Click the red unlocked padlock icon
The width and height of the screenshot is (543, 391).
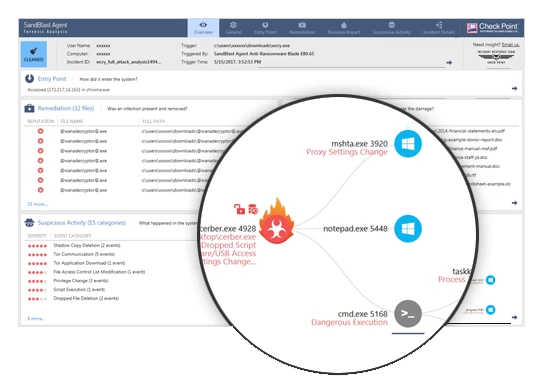pyautogui.click(x=239, y=209)
